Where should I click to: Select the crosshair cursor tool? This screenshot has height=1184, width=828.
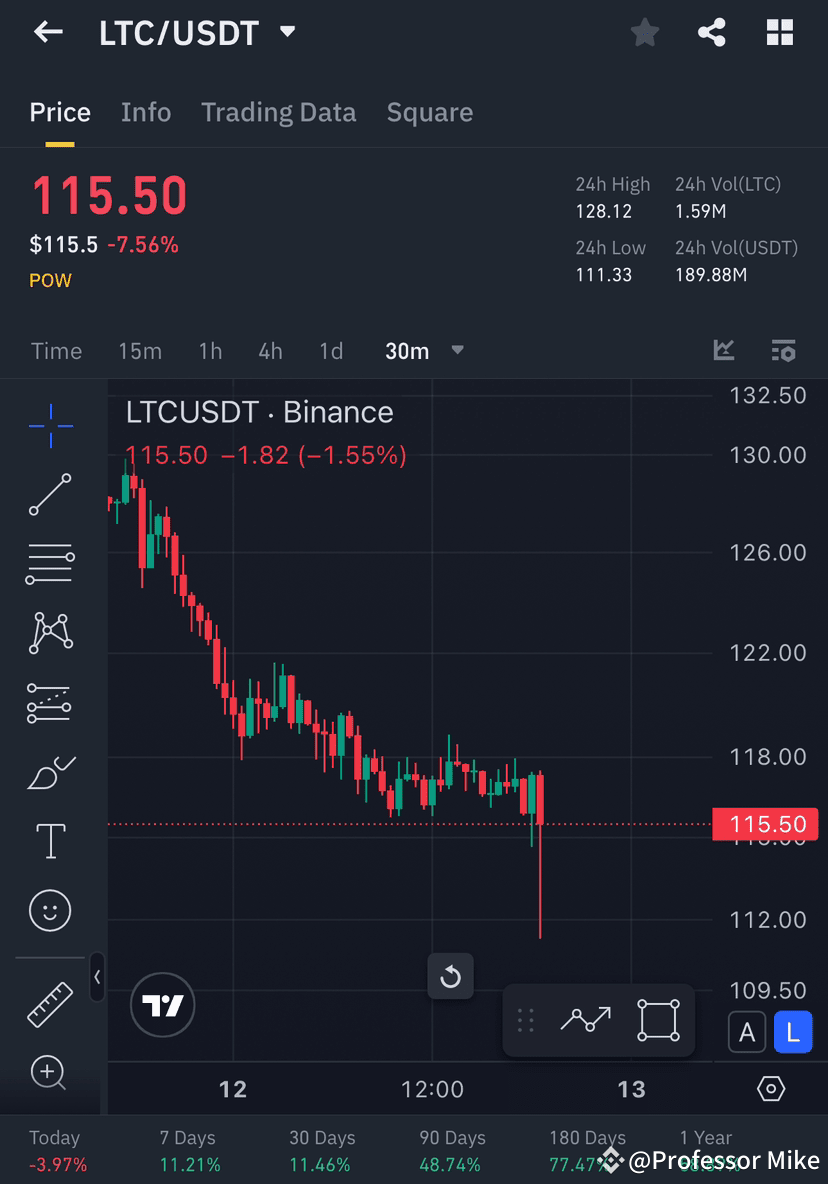click(49, 425)
